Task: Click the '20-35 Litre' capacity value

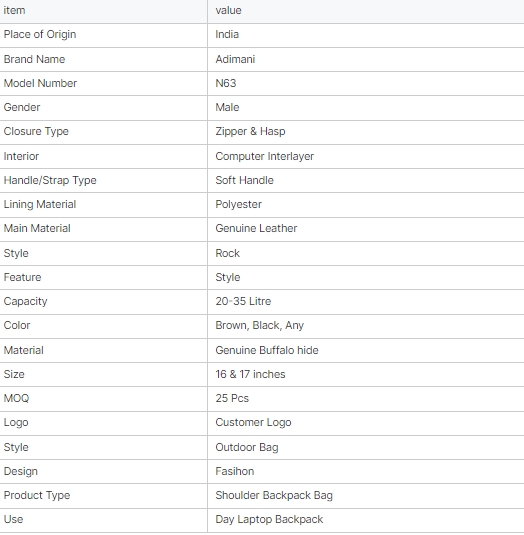Action: point(243,301)
